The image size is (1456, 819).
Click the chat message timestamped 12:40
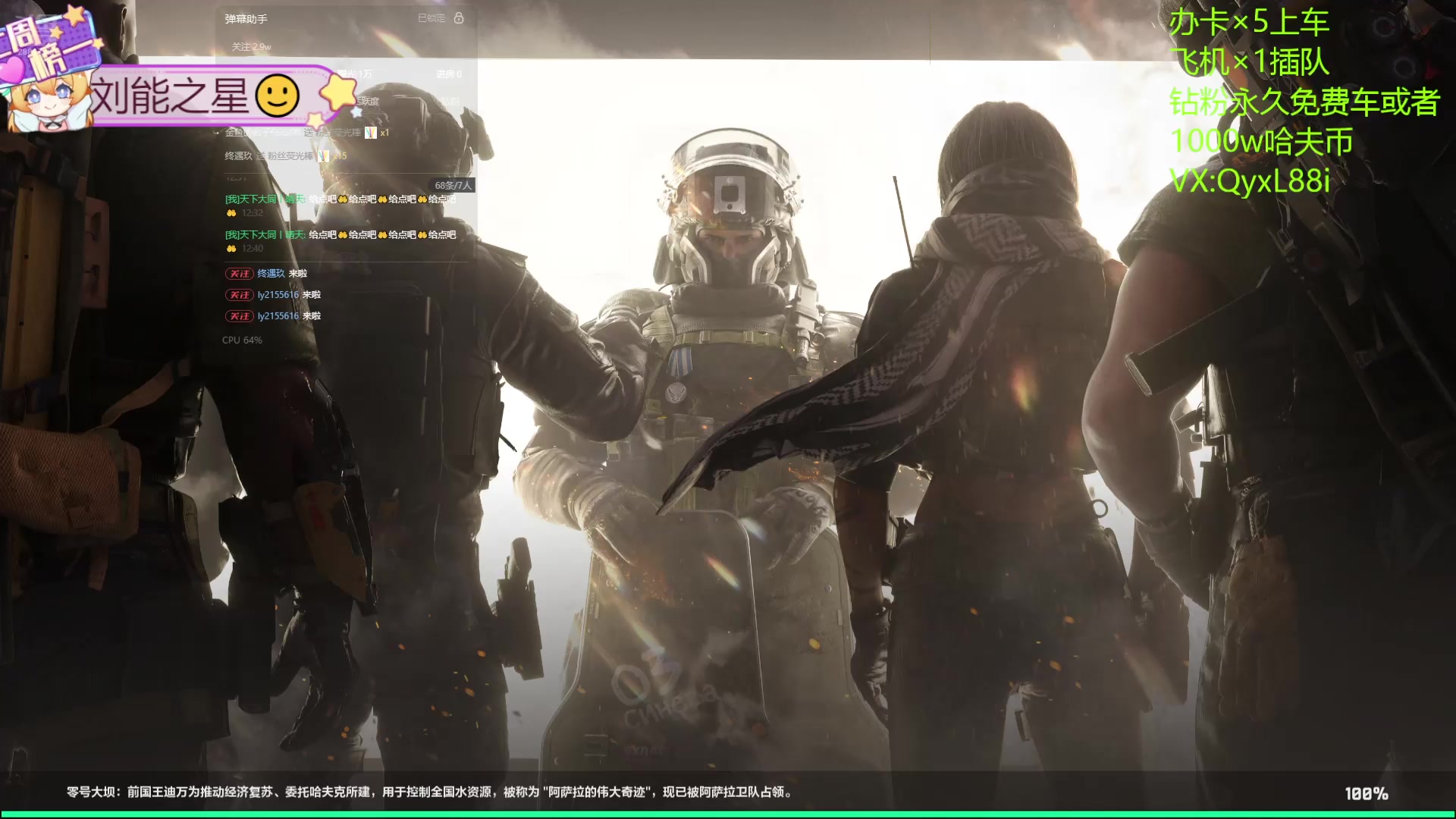pyautogui.click(x=340, y=235)
